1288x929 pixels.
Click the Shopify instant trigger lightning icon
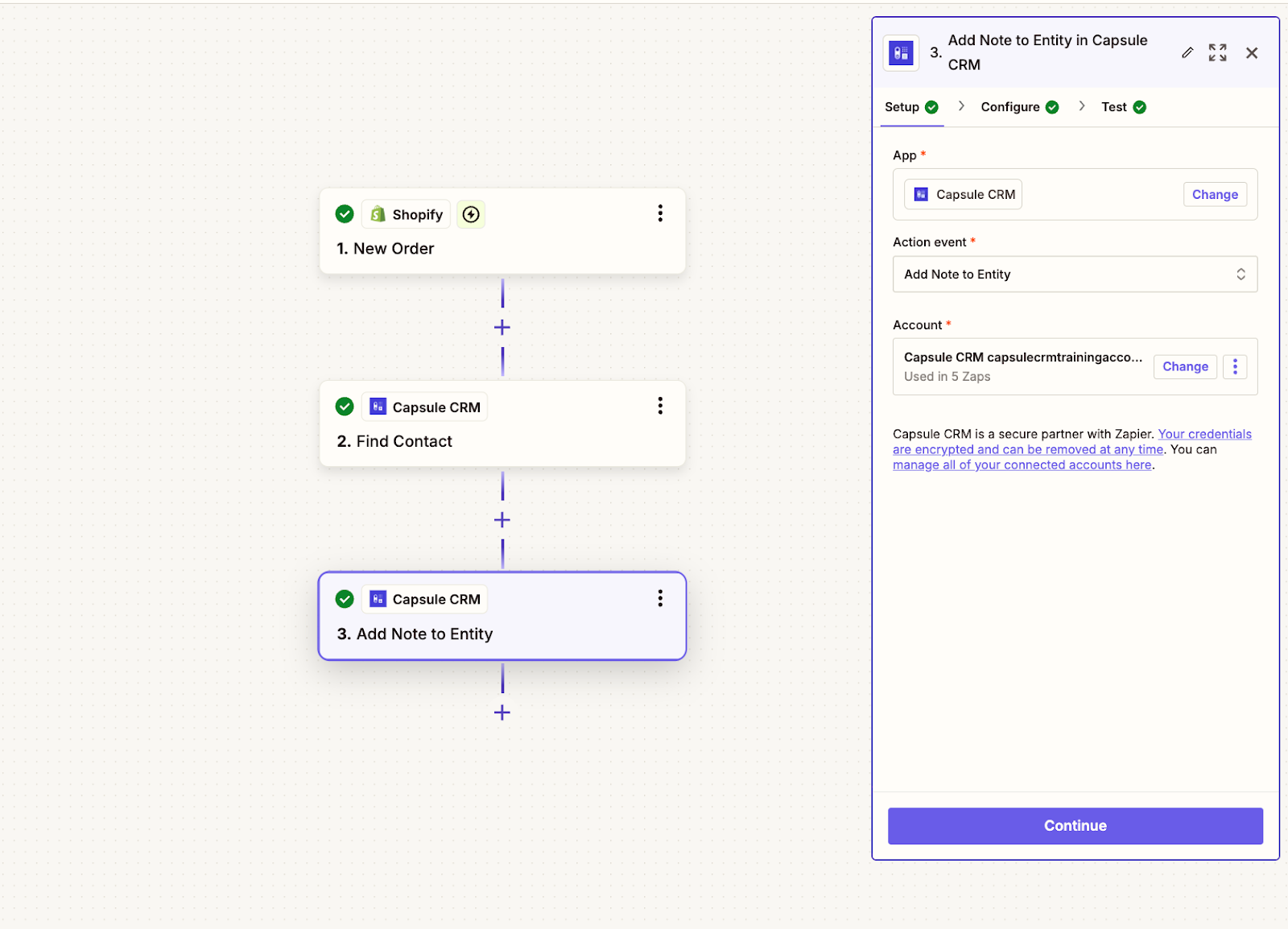coord(471,214)
